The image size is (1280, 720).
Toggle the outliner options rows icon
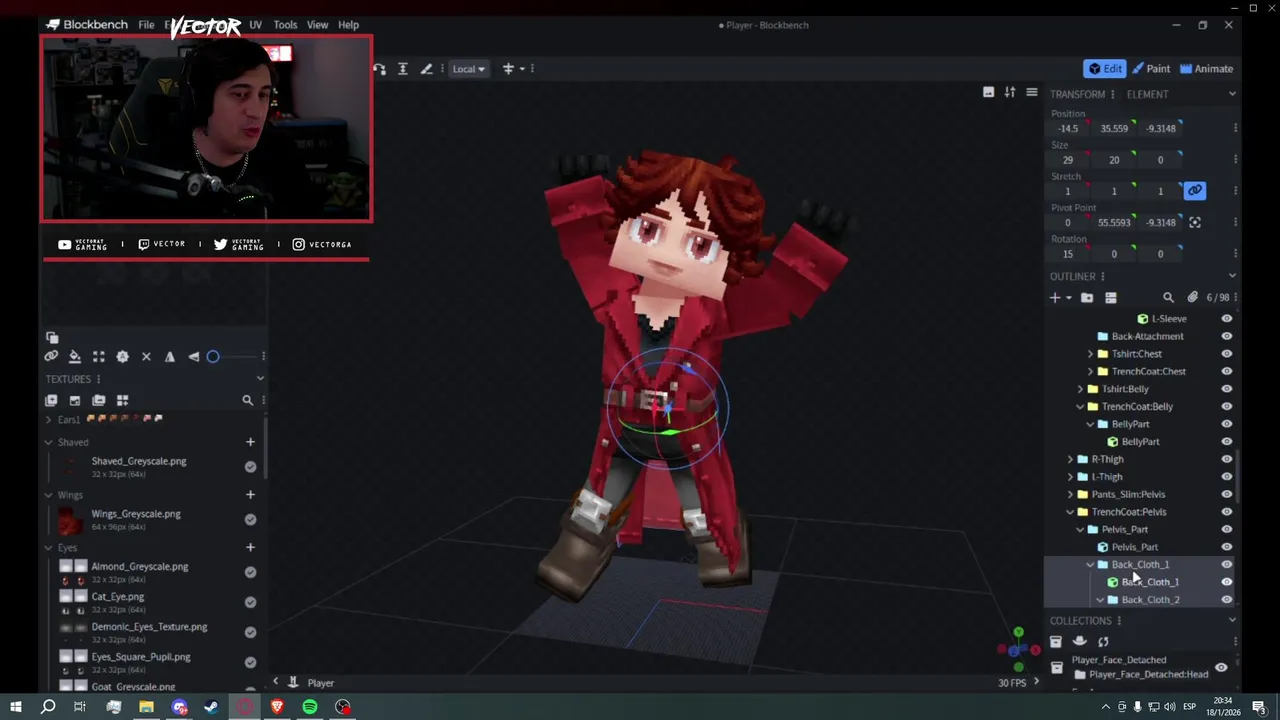coord(1110,297)
